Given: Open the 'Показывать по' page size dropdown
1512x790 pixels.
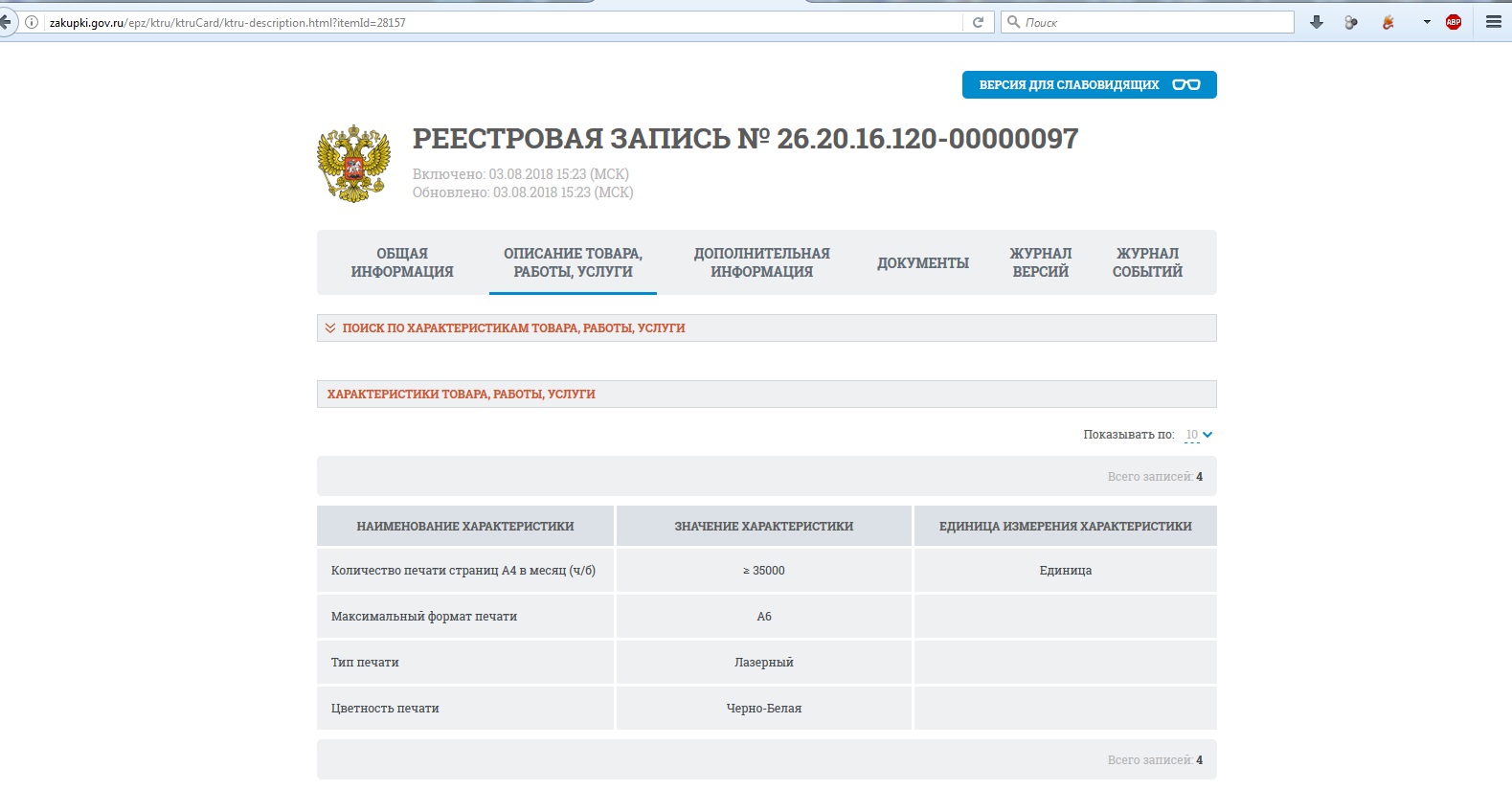Looking at the screenshot, I should click(x=1198, y=435).
